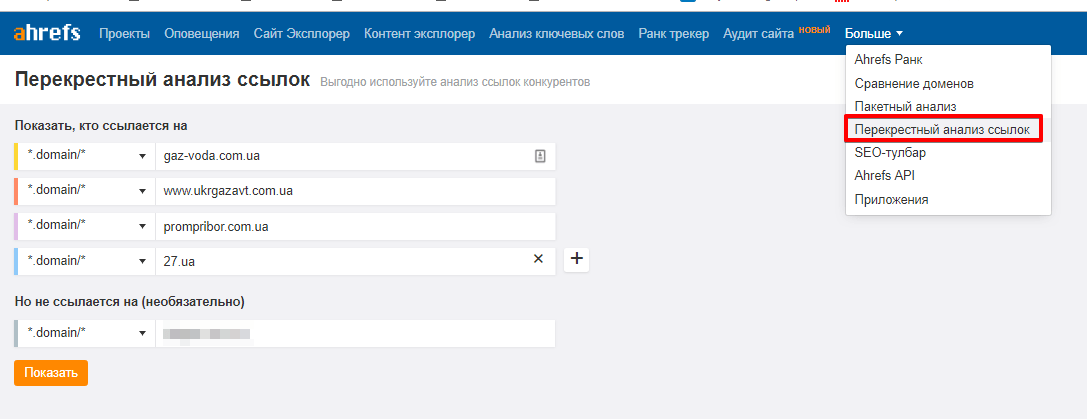The image size is (1087, 419).
Task: Select Пакетный анализ from the dropdown menu
Action: pyautogui.click(x=906, y=106)
